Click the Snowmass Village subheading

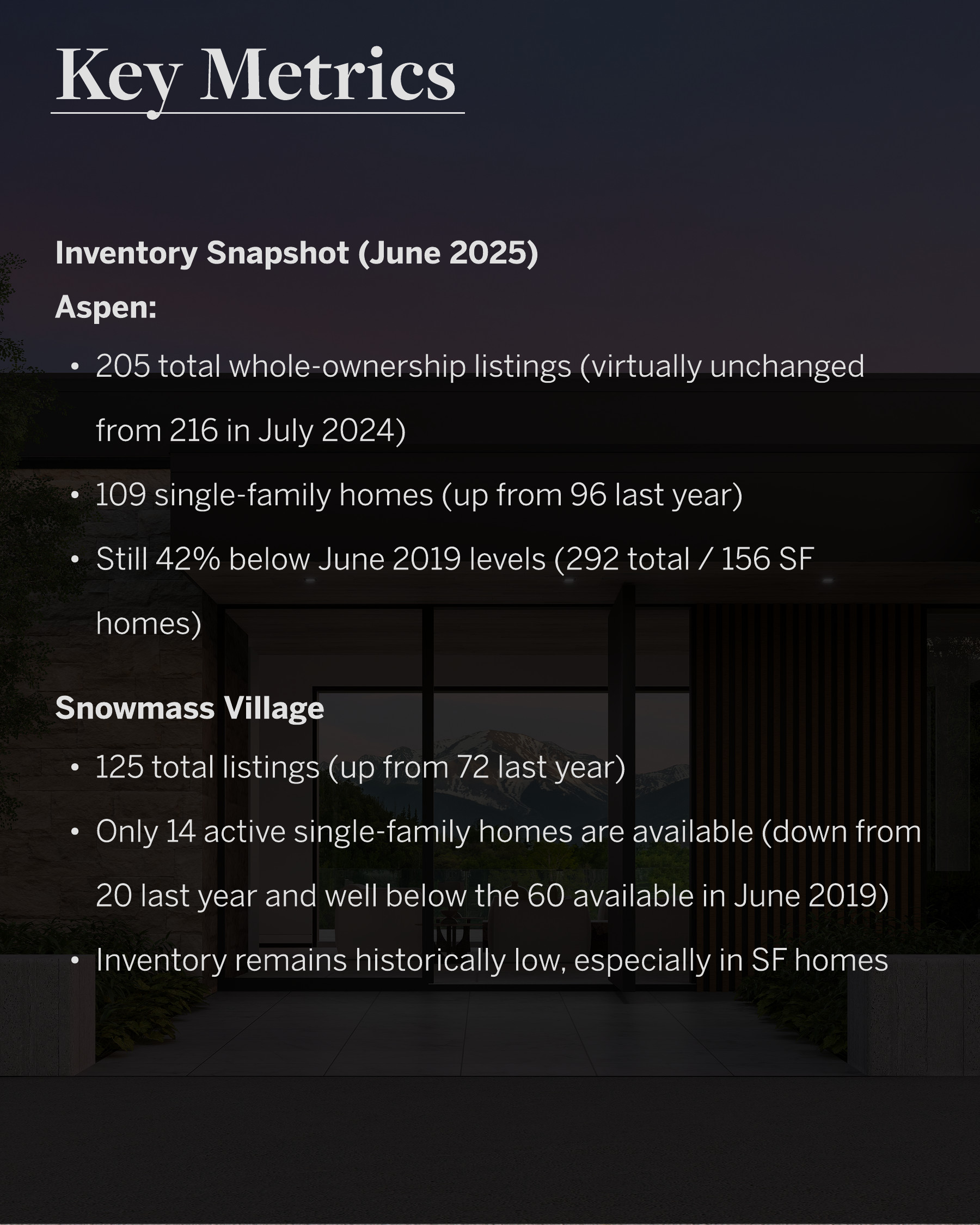coord(189,708)
